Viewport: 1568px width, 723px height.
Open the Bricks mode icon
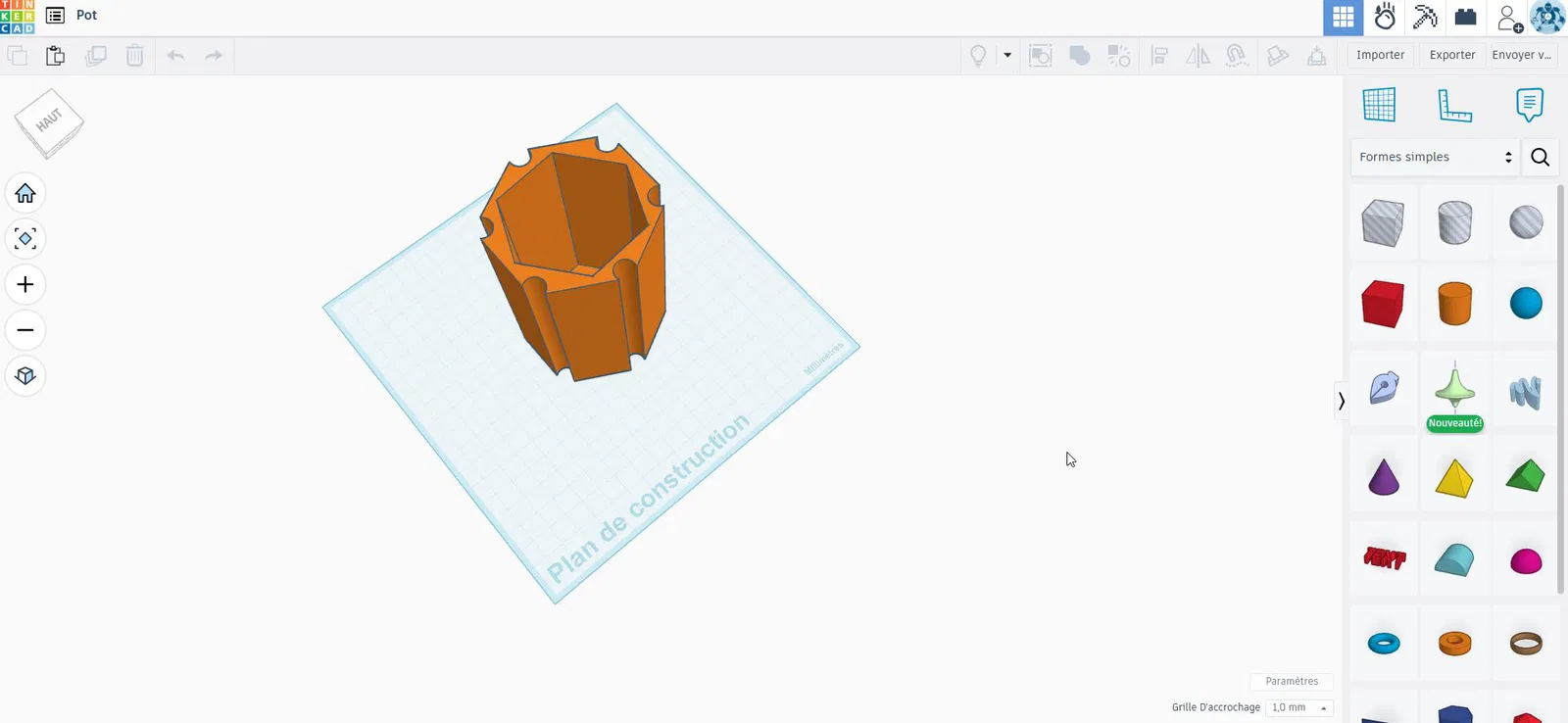pyautogui.click(x=1466, y=17)
